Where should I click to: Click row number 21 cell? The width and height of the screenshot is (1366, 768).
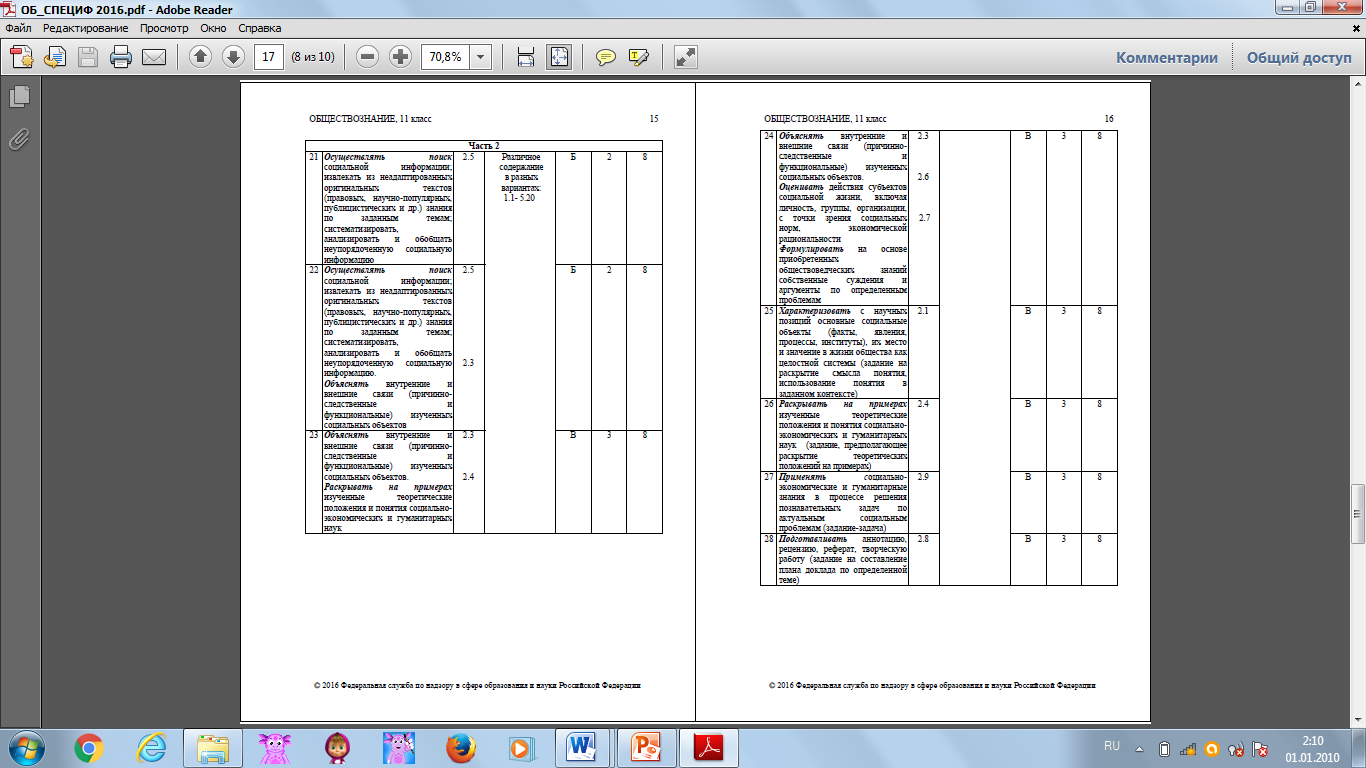click(x=314, y=207)
